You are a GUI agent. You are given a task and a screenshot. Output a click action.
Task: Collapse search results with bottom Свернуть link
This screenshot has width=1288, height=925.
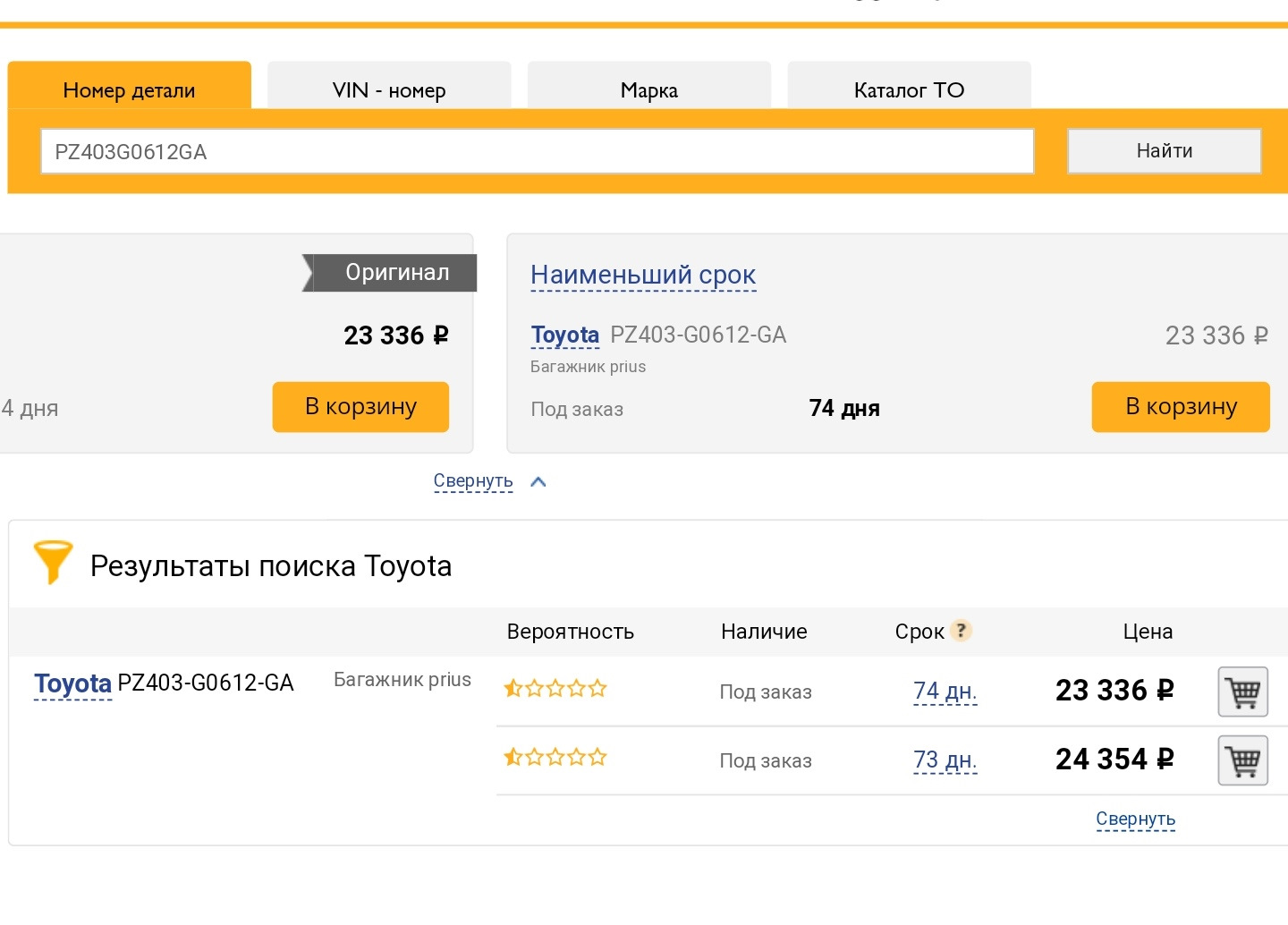click(1136, 819)
